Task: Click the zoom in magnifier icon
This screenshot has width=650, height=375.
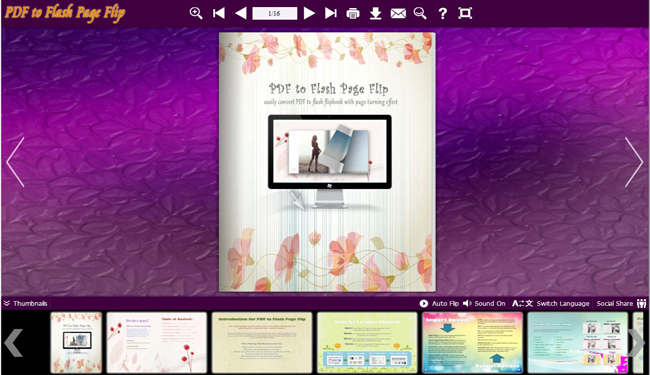Action: pyautogui.click(x=196, y=13)
